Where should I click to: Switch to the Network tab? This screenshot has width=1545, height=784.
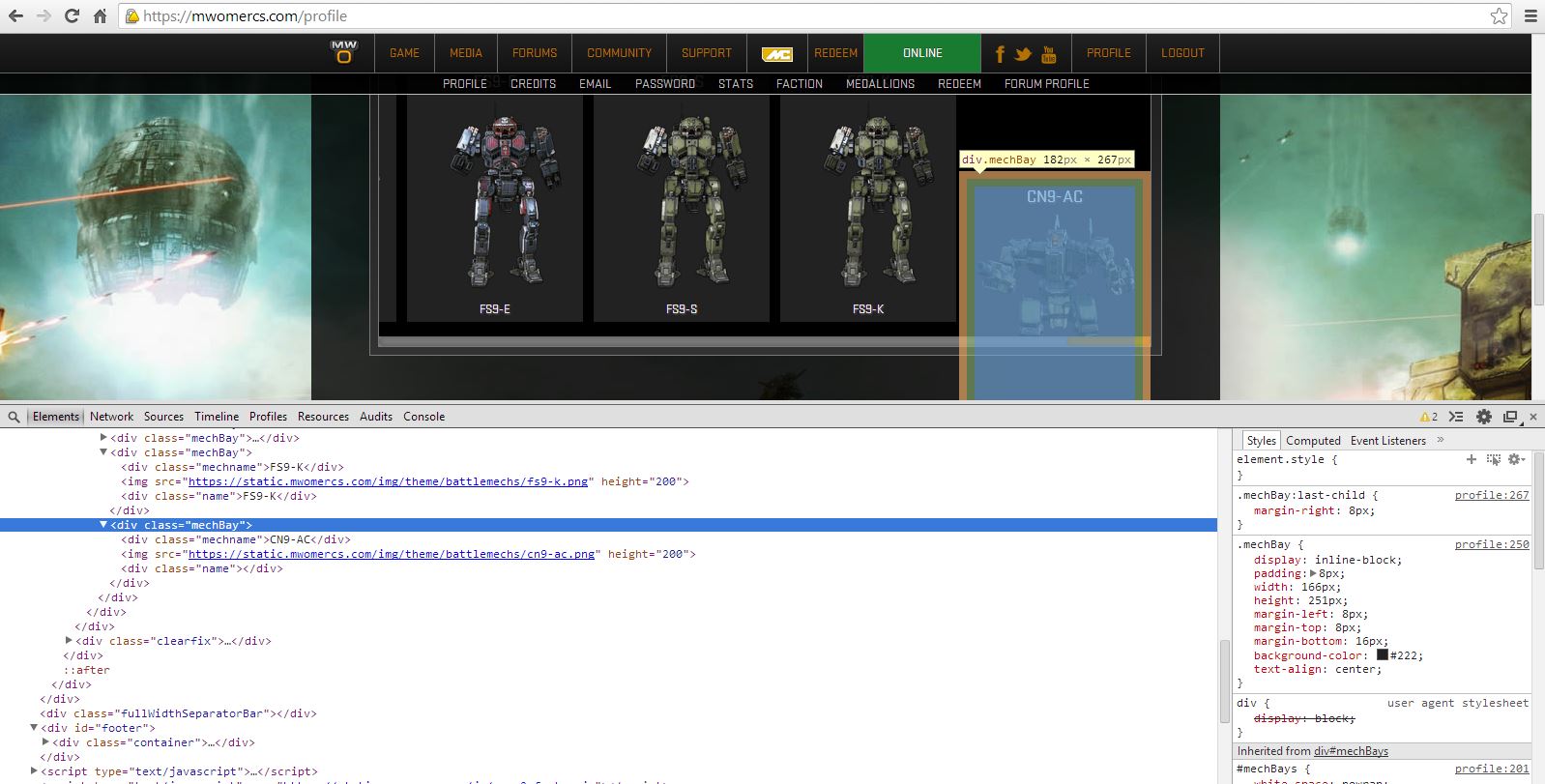click(x=111, y=417)
